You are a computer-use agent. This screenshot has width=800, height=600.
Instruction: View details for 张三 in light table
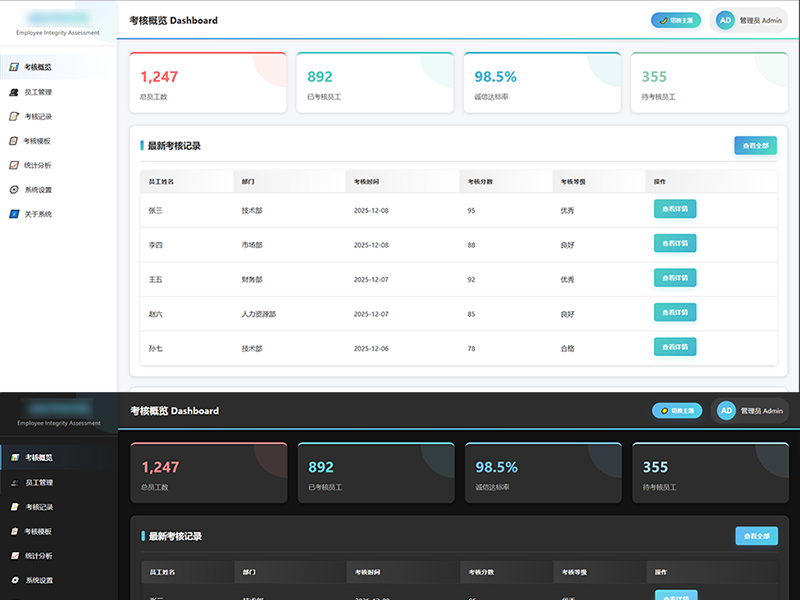click(675, 209)
